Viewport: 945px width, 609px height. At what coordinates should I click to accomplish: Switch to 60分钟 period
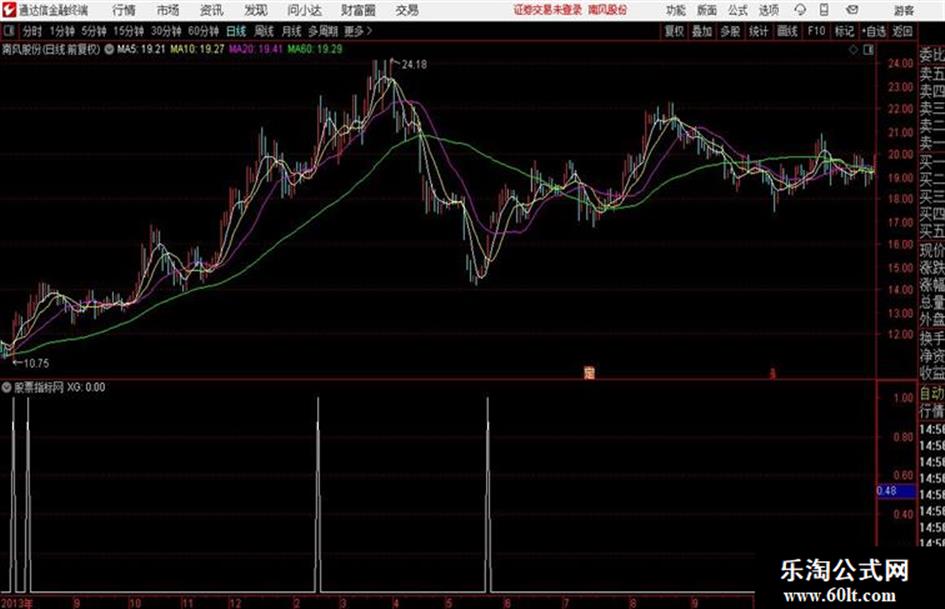point(203,31)
